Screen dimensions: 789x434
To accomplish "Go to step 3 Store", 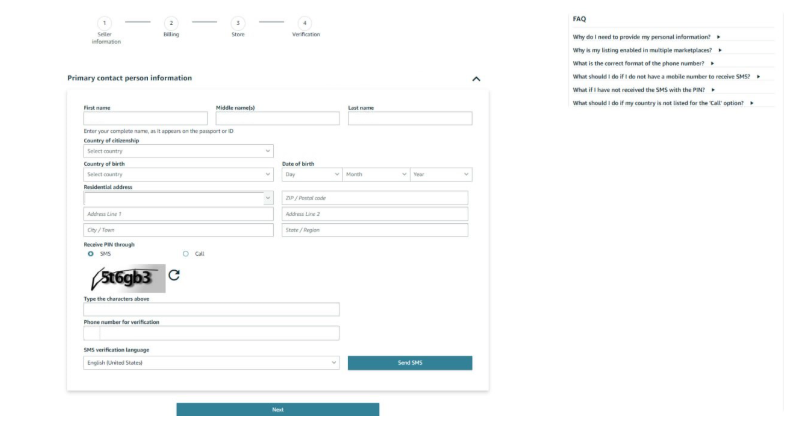I will [237, 23].
